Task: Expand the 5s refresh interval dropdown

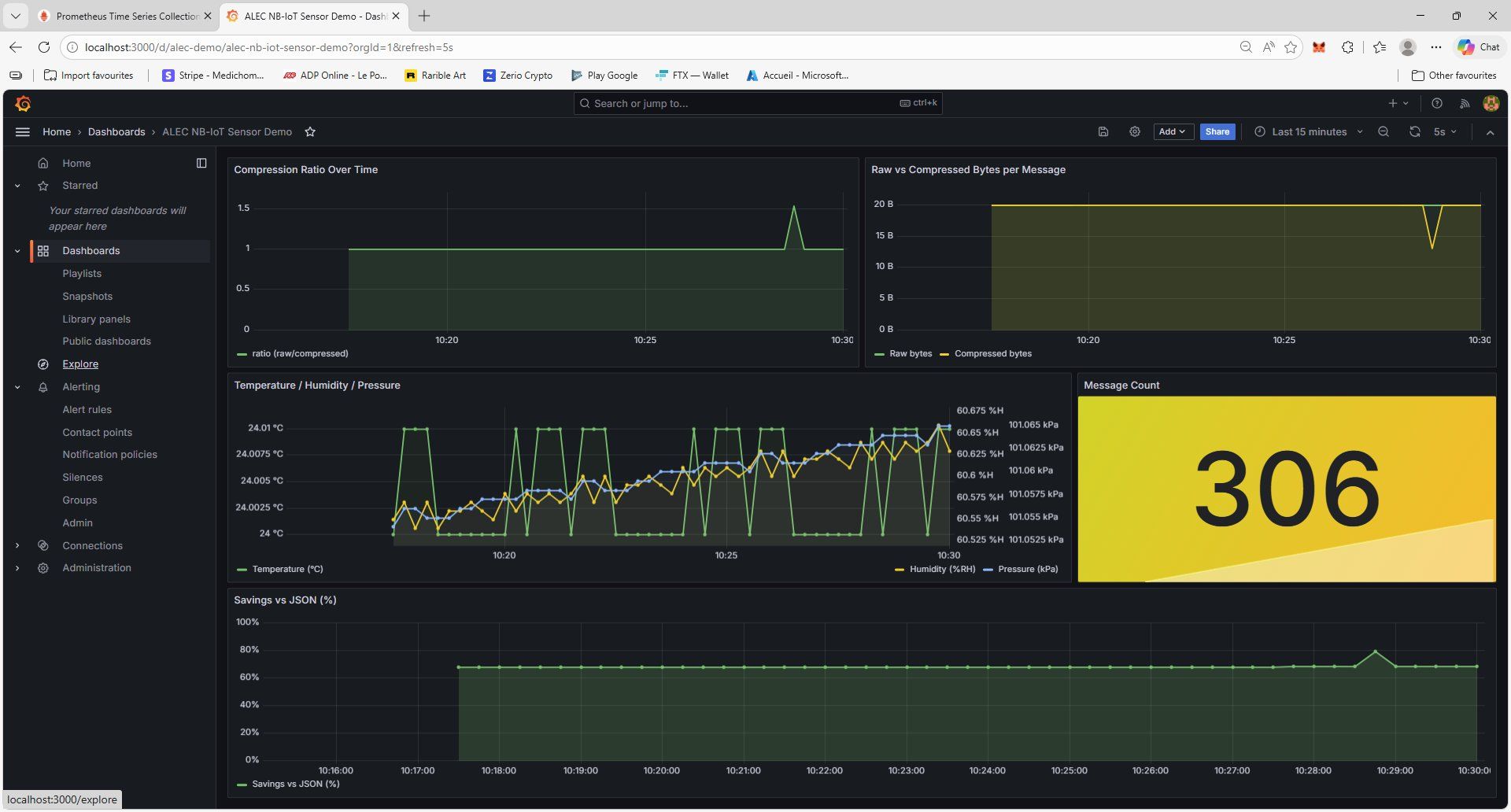Action: [x=1445, y=132]
